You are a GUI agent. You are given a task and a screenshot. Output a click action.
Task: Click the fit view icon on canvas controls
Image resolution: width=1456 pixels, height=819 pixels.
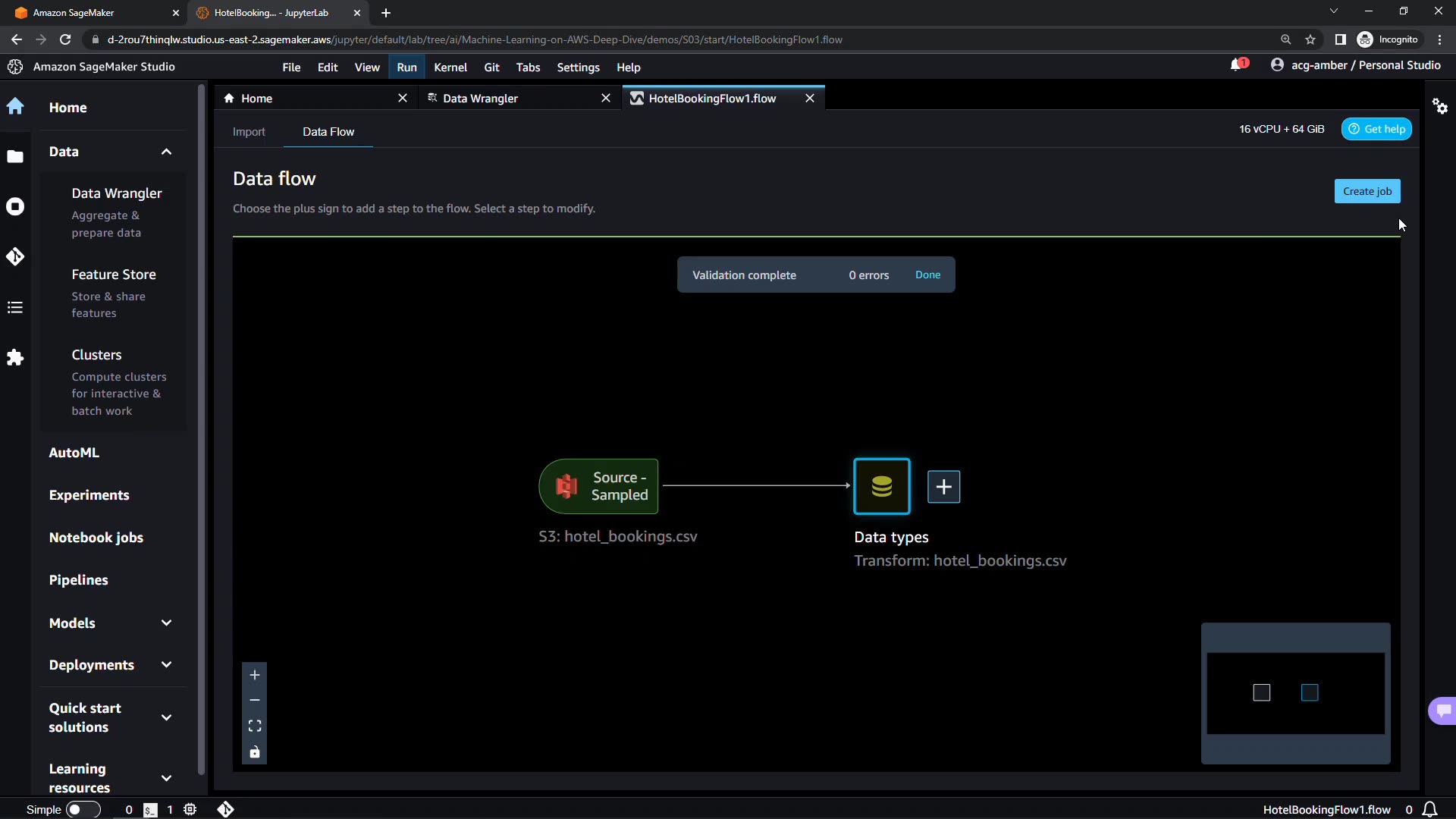coord(255,726)
